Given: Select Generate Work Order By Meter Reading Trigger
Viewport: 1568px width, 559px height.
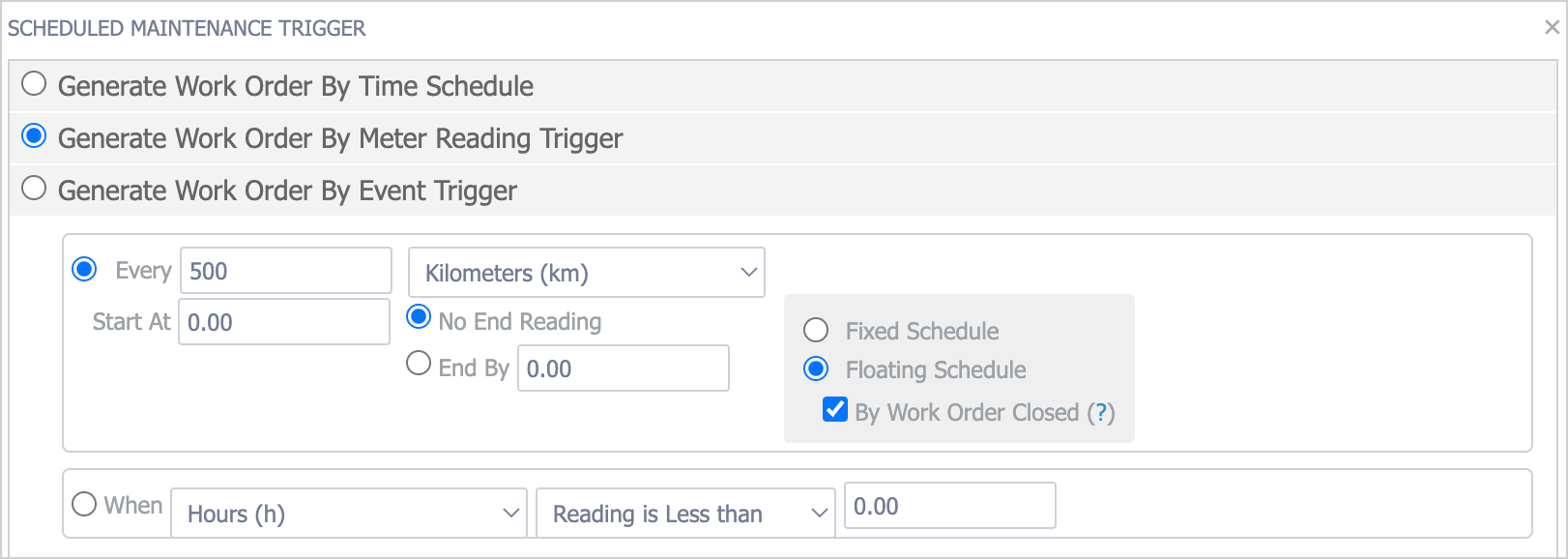Looking at the screenshot, I should (34, 136).
